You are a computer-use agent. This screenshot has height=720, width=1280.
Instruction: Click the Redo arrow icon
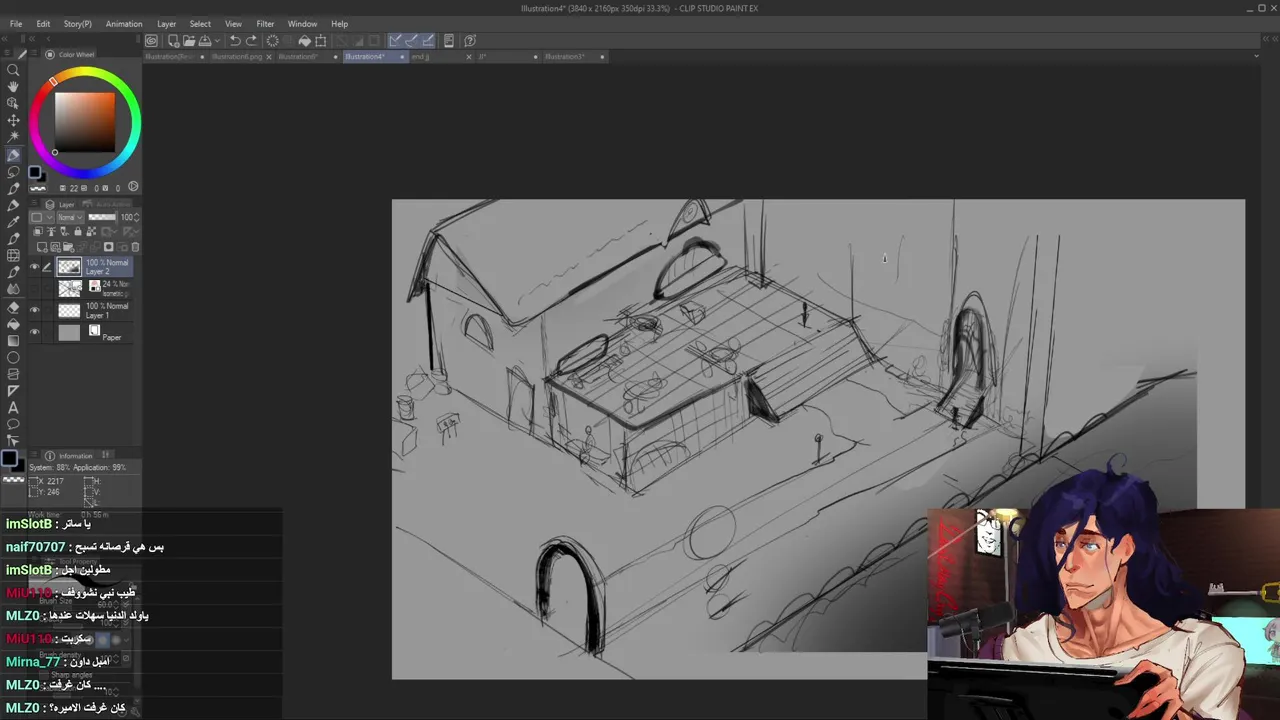coord(251,41)
